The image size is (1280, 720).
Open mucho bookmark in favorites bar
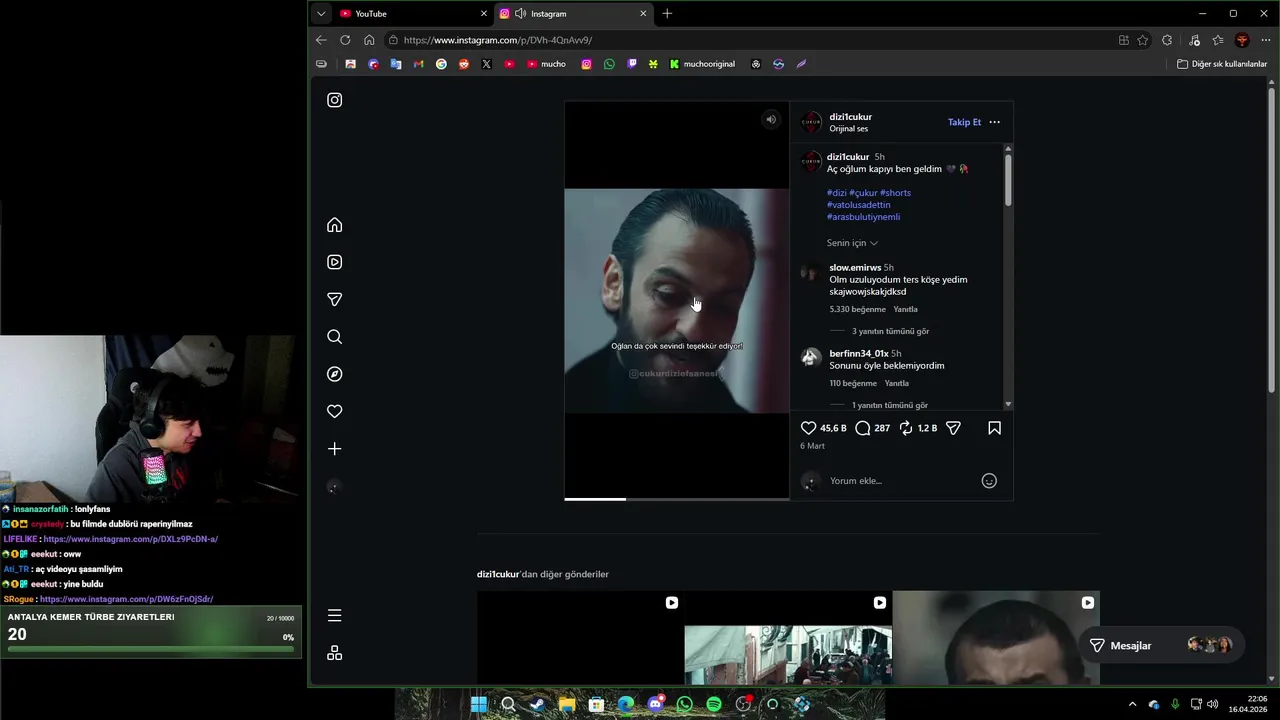pyautogui.click(x=547, y=64)
